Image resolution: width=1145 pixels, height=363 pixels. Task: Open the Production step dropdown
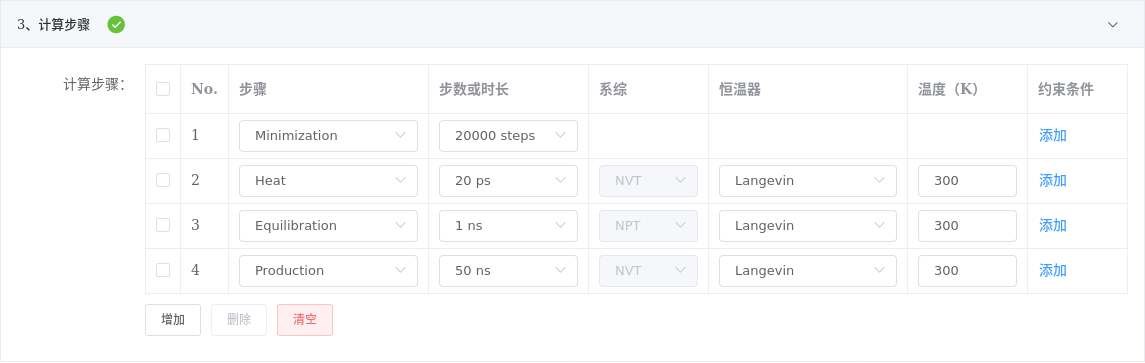tap(329, 270)
